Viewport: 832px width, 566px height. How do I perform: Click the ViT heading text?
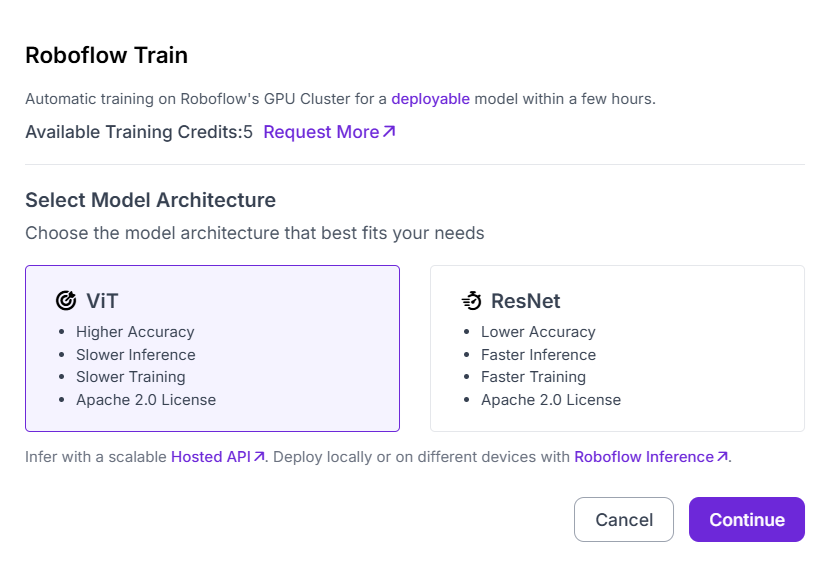[x=102, y=301]
